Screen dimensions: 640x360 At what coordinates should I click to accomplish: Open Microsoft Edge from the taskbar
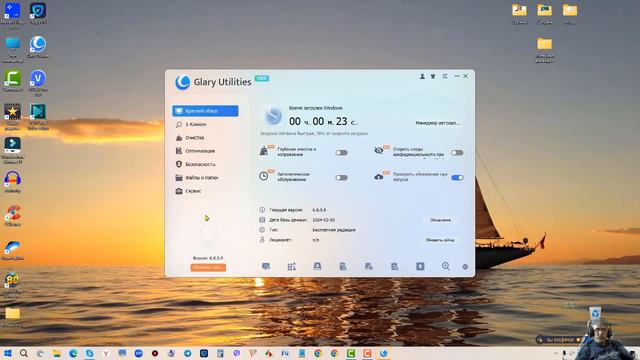tap(73, 353)
